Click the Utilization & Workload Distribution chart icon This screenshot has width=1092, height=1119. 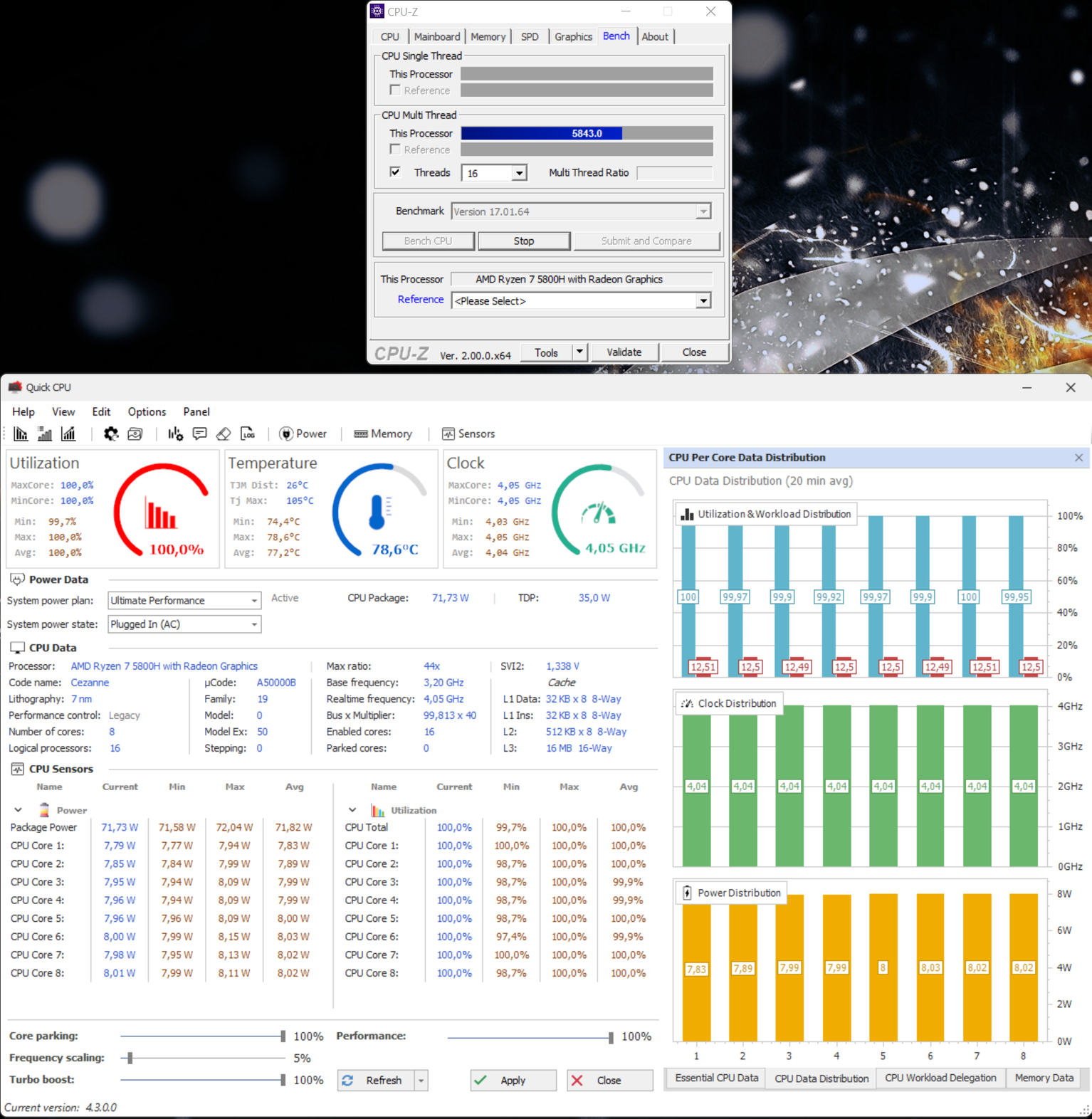(x=687, y=514)
